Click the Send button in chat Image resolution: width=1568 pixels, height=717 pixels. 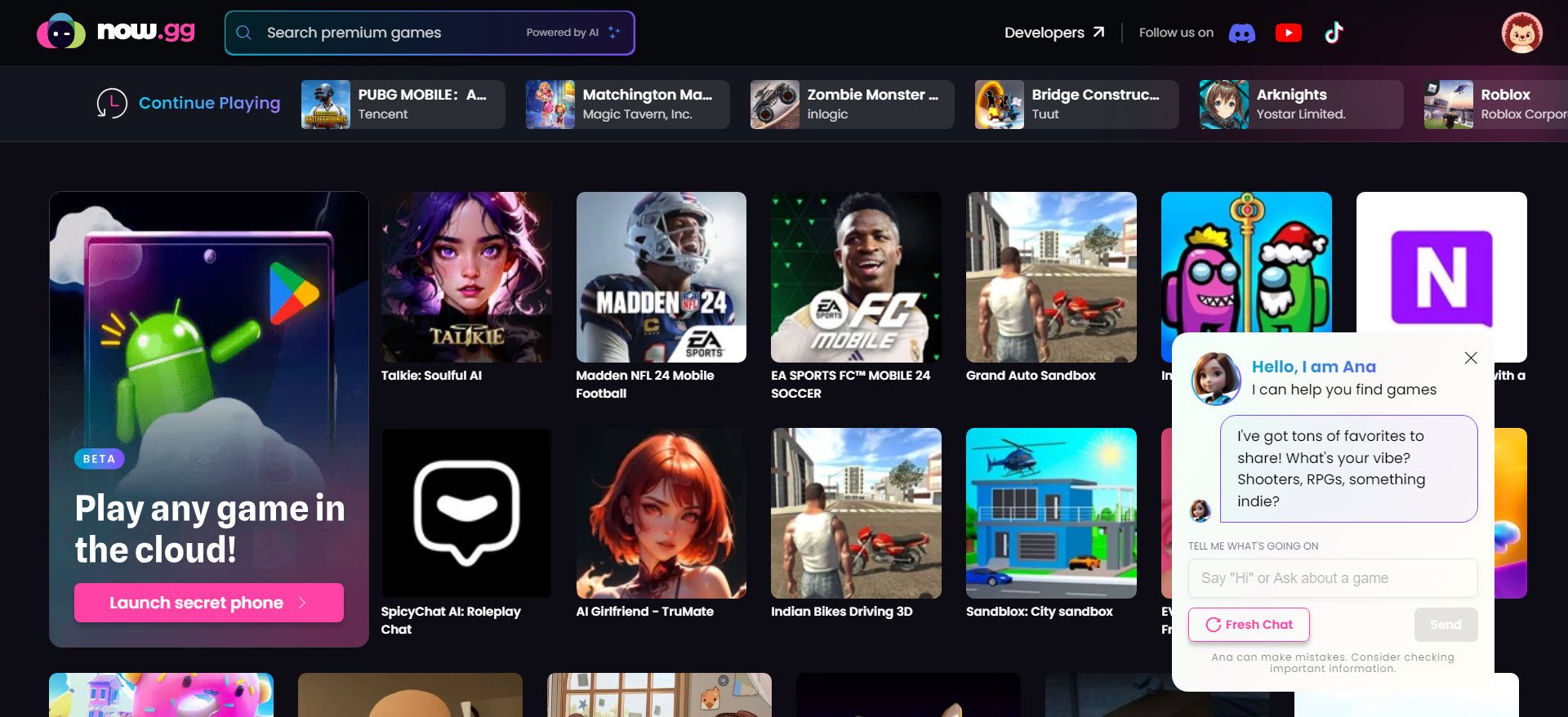pyautogui.click(x=1445, y=625)
